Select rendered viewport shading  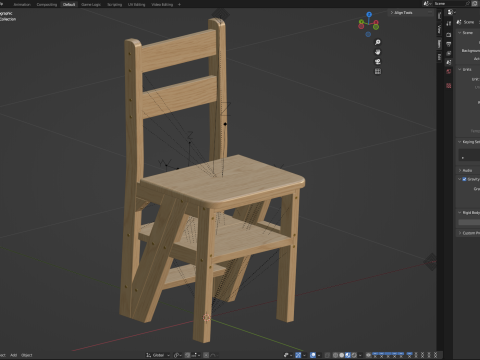(354, 355)
